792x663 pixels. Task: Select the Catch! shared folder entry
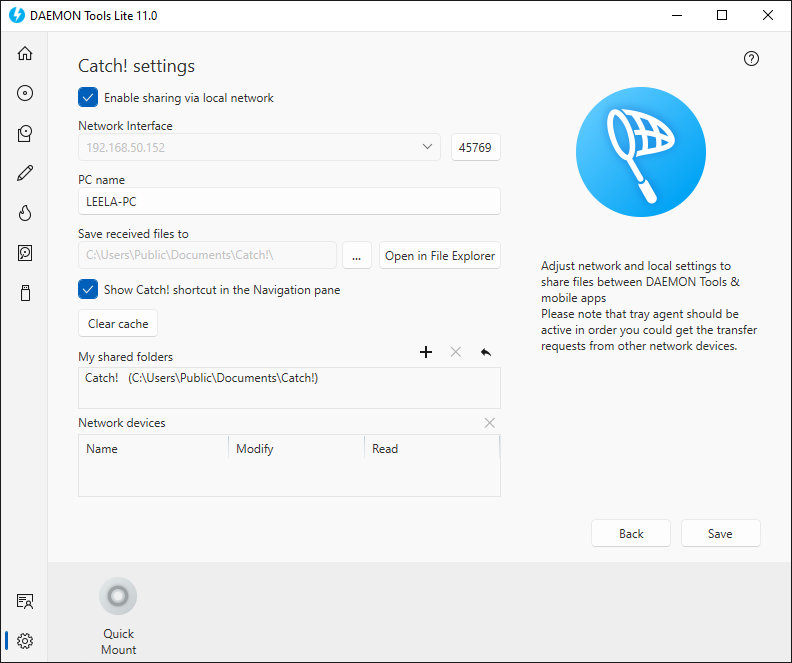click(289, 378)
